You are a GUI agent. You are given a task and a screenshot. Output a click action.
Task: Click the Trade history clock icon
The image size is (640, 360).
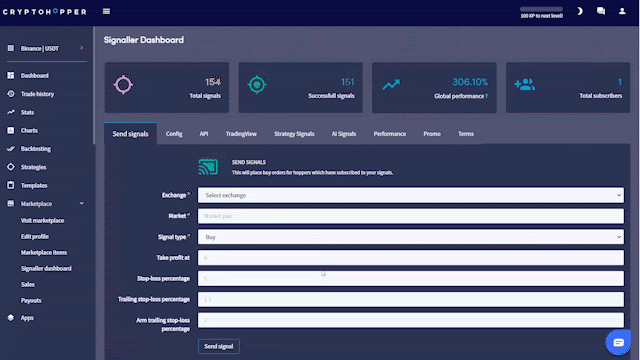[11, 94]
